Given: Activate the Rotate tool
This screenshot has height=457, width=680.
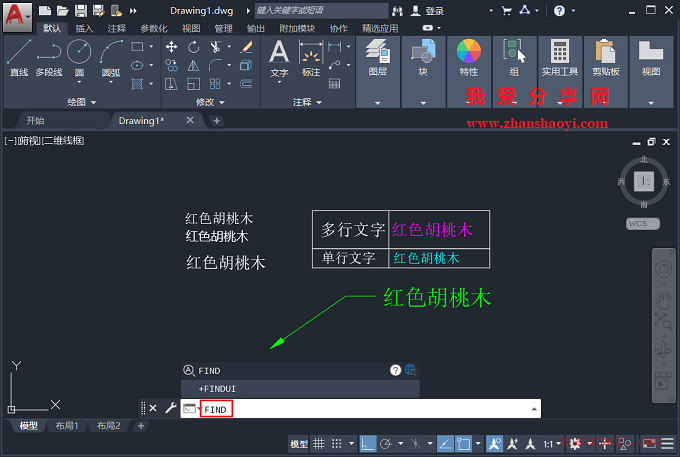Looking at the screenshot, I should 193,47.
